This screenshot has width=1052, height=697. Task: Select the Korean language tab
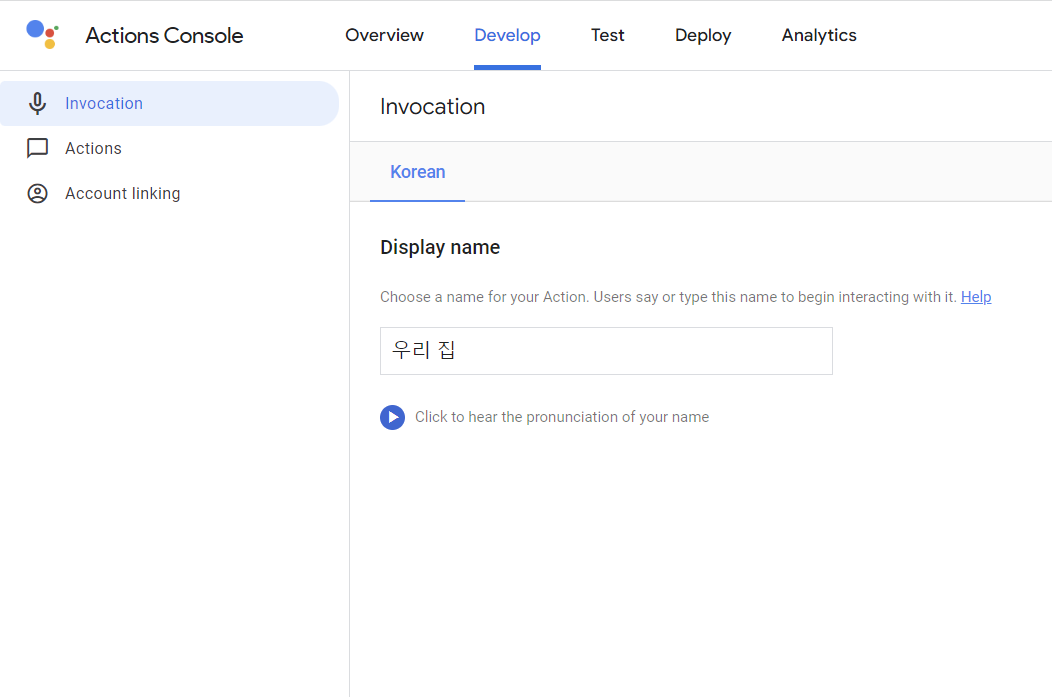(417, 172)
